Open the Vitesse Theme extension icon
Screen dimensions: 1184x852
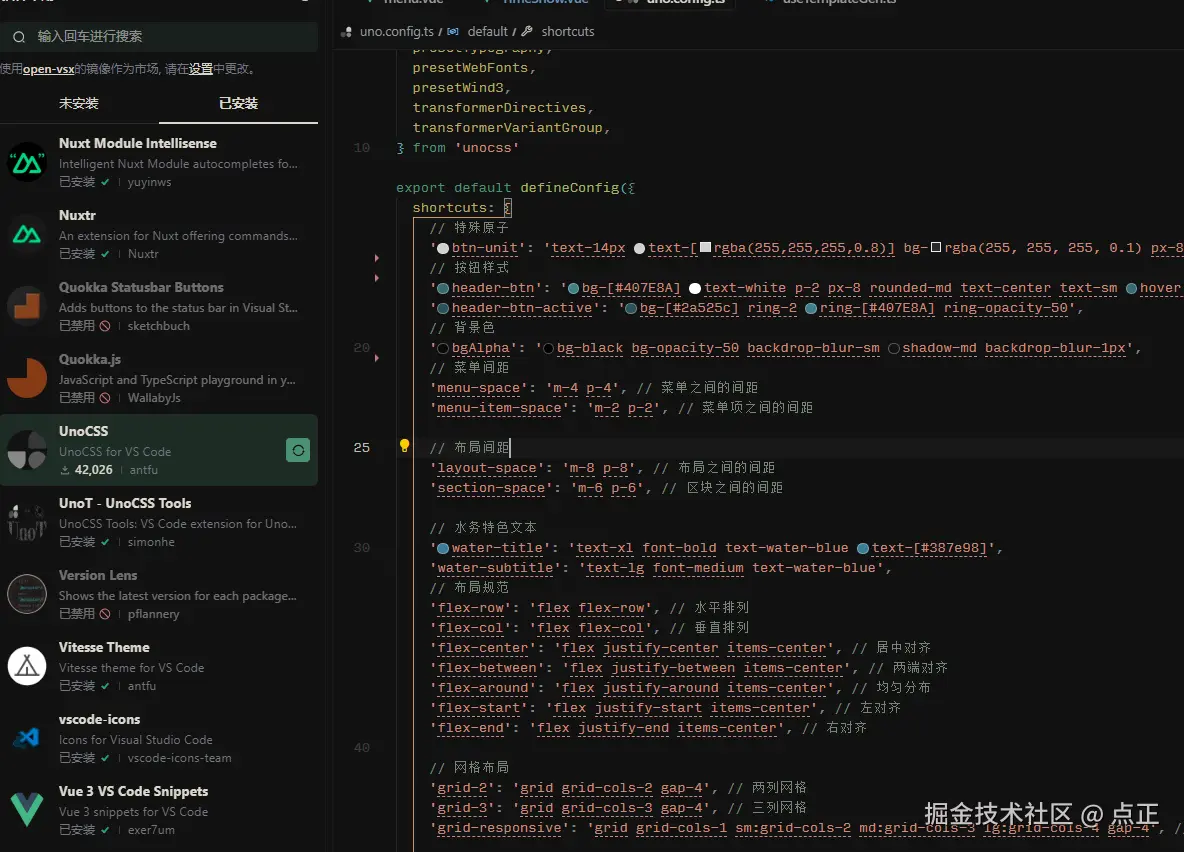tap(27, 666)
